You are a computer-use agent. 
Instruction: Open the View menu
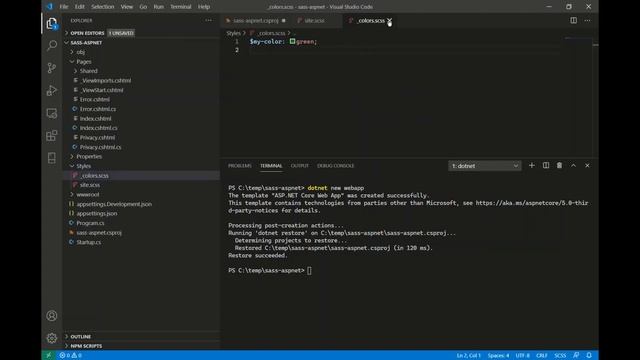127,7
